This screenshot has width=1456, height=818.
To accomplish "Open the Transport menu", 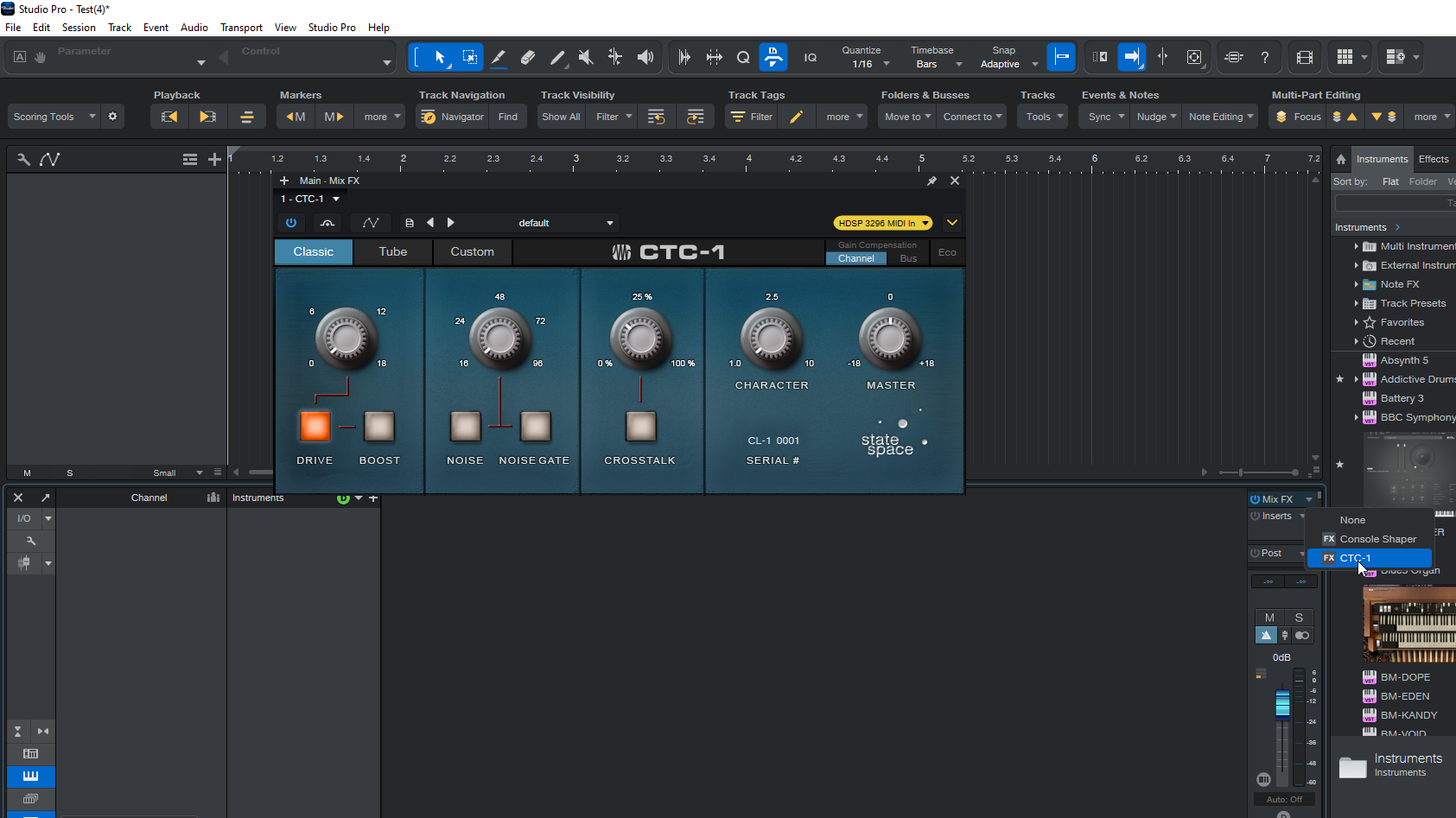I will click(241, 28).
